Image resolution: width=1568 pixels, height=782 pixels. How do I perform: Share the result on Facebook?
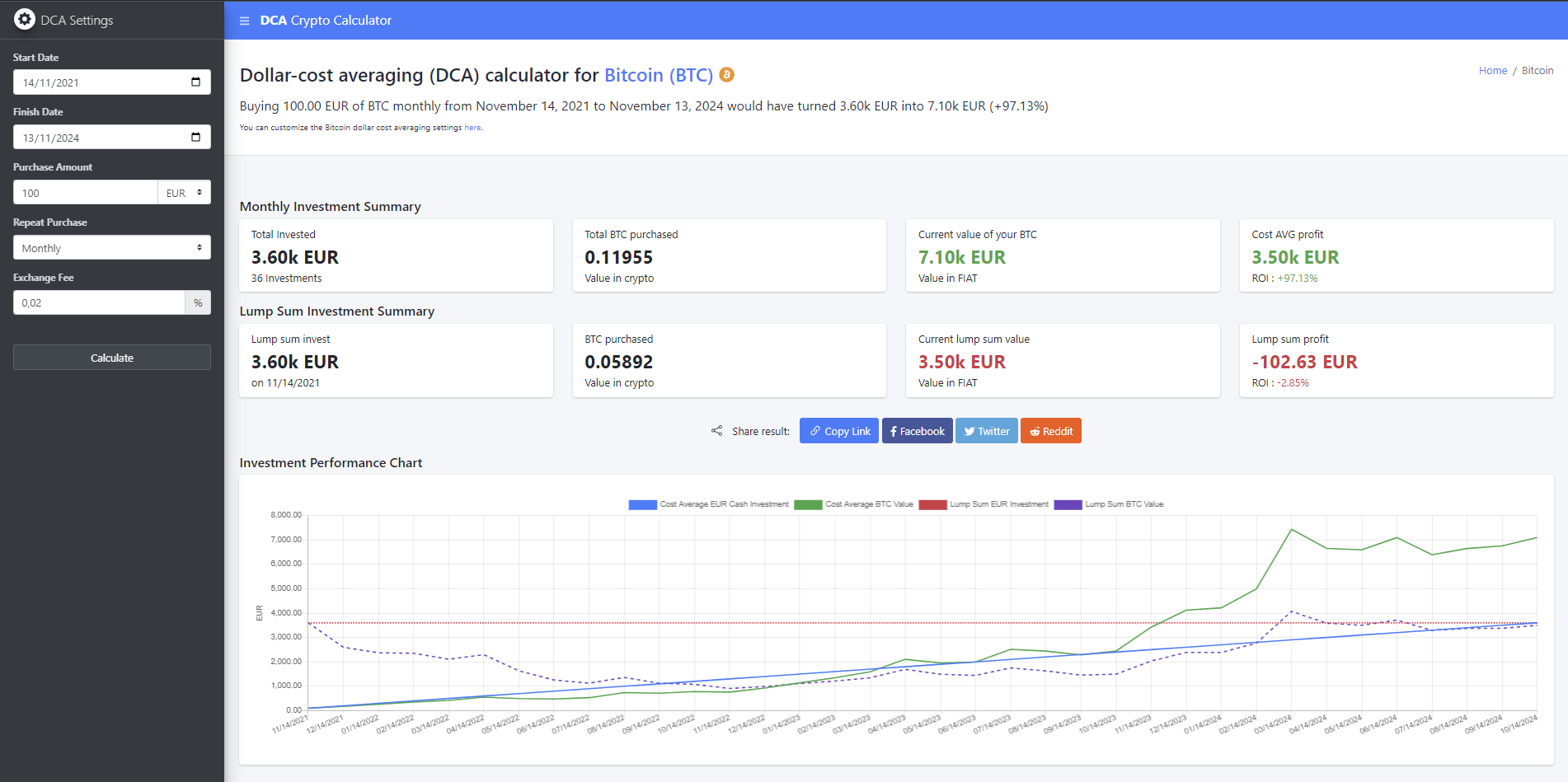tap(917, 431)
